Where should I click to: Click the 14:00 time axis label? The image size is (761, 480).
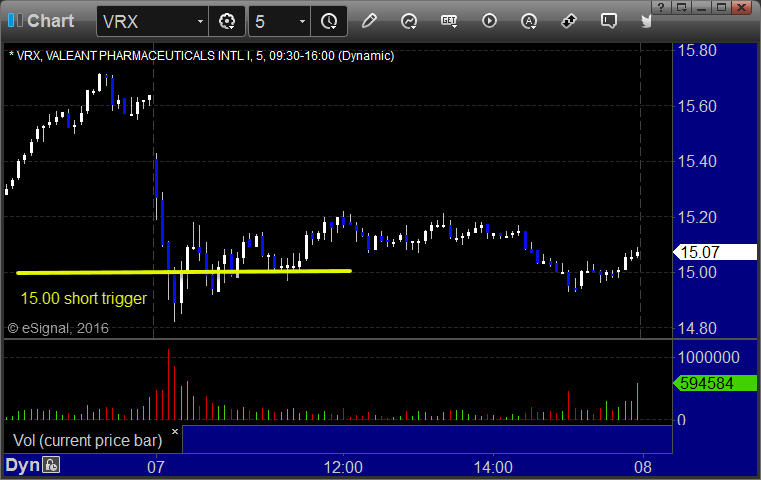click(x=493, y=467)
